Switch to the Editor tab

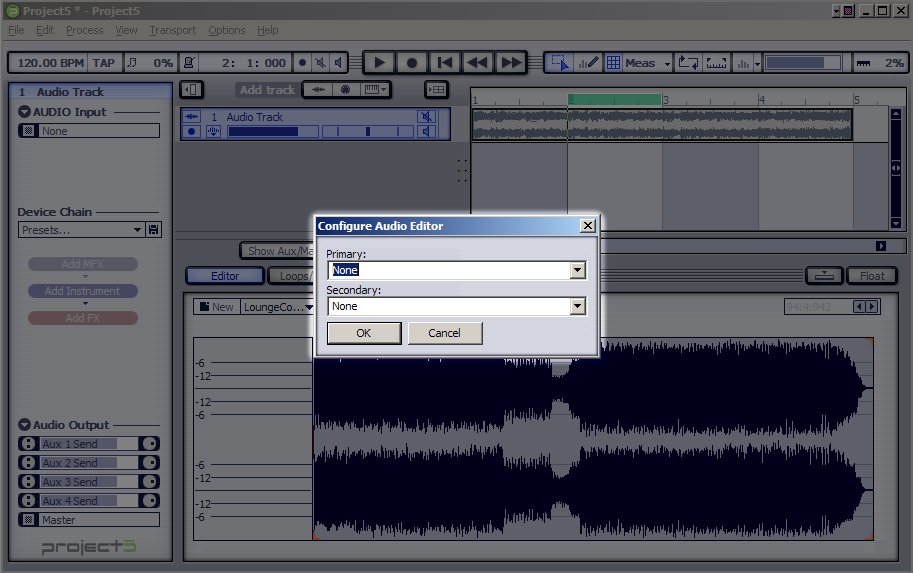(x=225, y=276)
